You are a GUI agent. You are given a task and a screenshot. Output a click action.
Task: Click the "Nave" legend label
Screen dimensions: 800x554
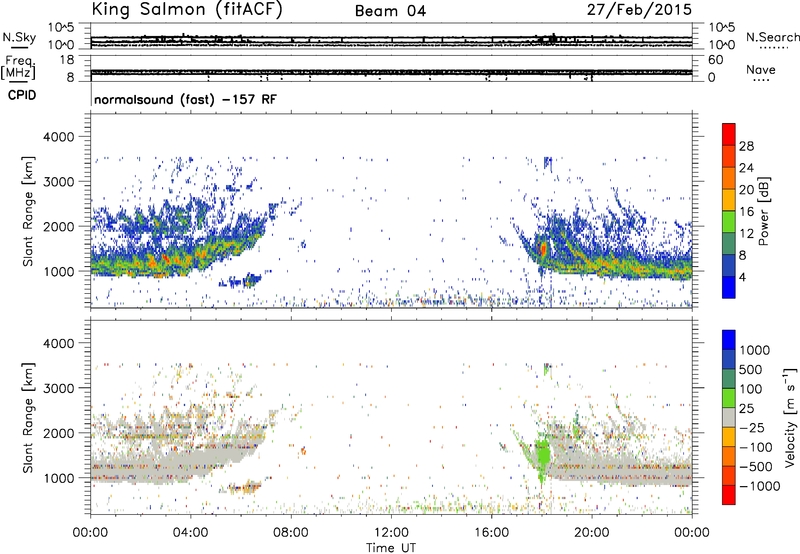click(x=761, y=69)
